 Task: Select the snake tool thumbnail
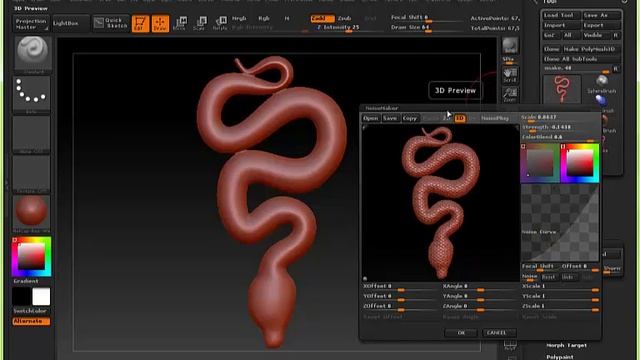pos(562,89)
